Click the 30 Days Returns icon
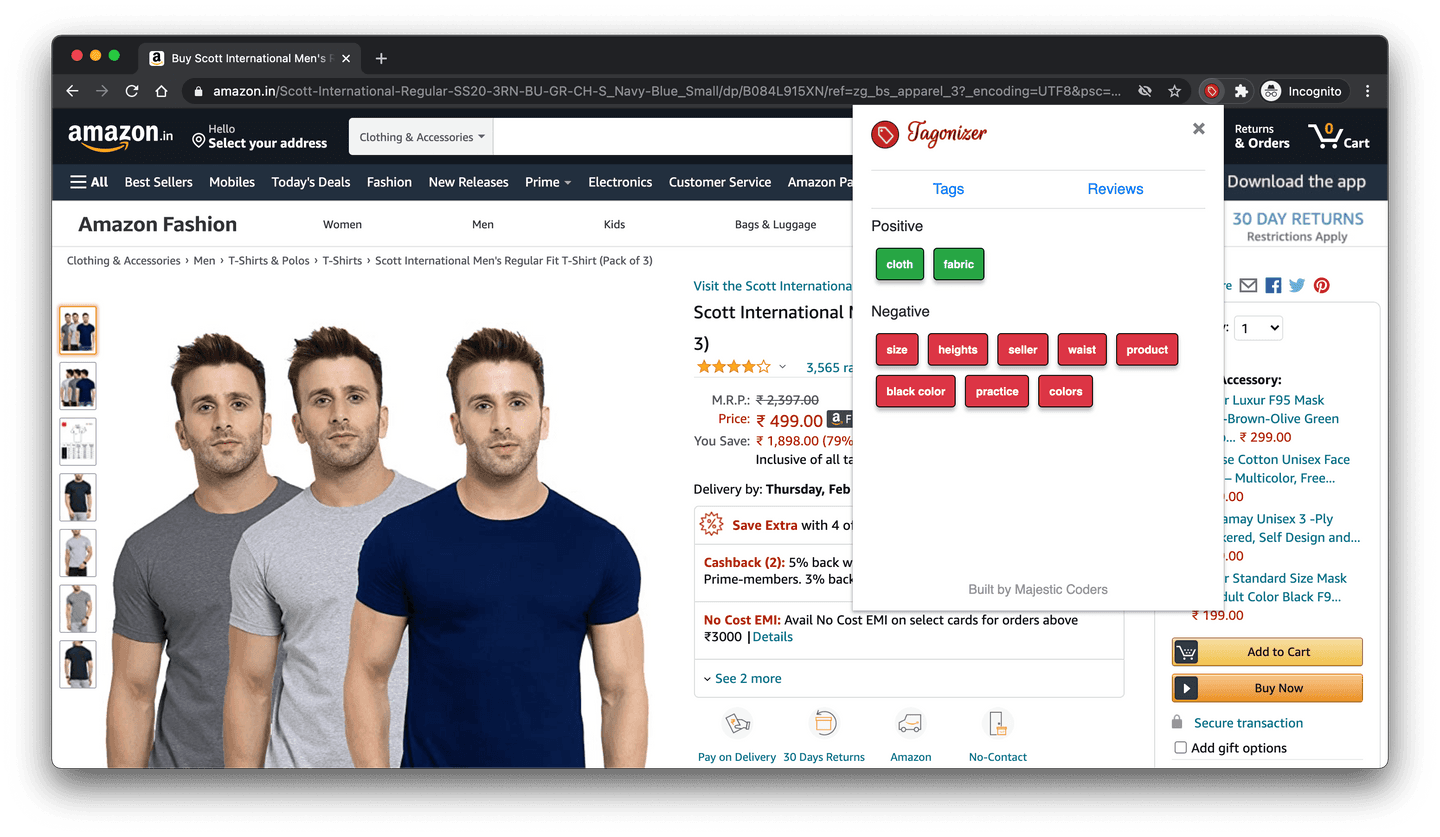This screenshot has width=1440, height=837. click(824, 723)
